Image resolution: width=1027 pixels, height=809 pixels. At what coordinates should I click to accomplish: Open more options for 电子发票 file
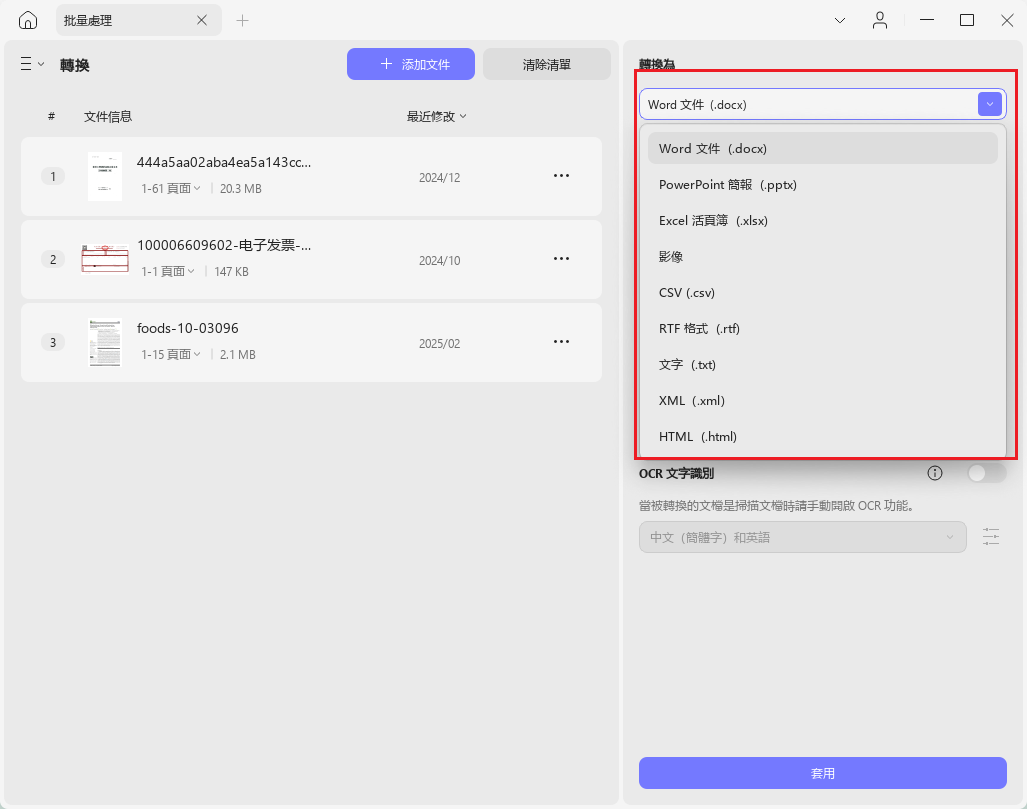pos(561,259)
